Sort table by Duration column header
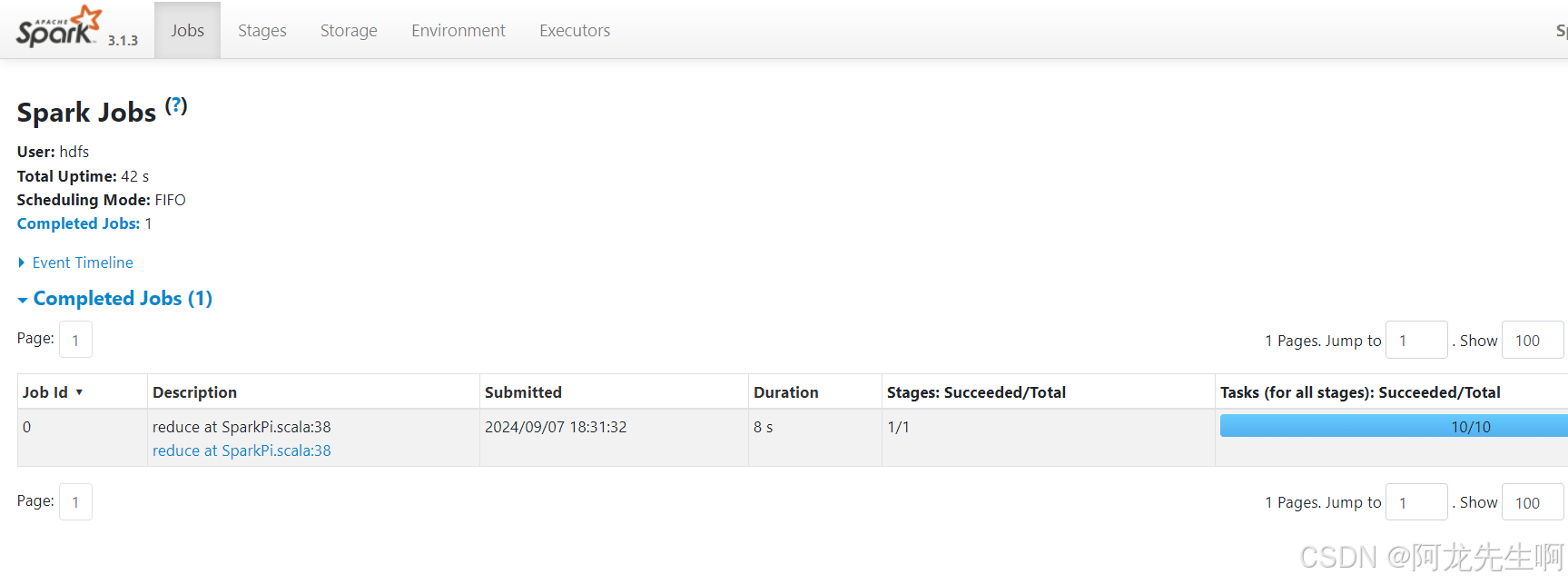This screenshot has height=584, width=1568. coord(786,392)
